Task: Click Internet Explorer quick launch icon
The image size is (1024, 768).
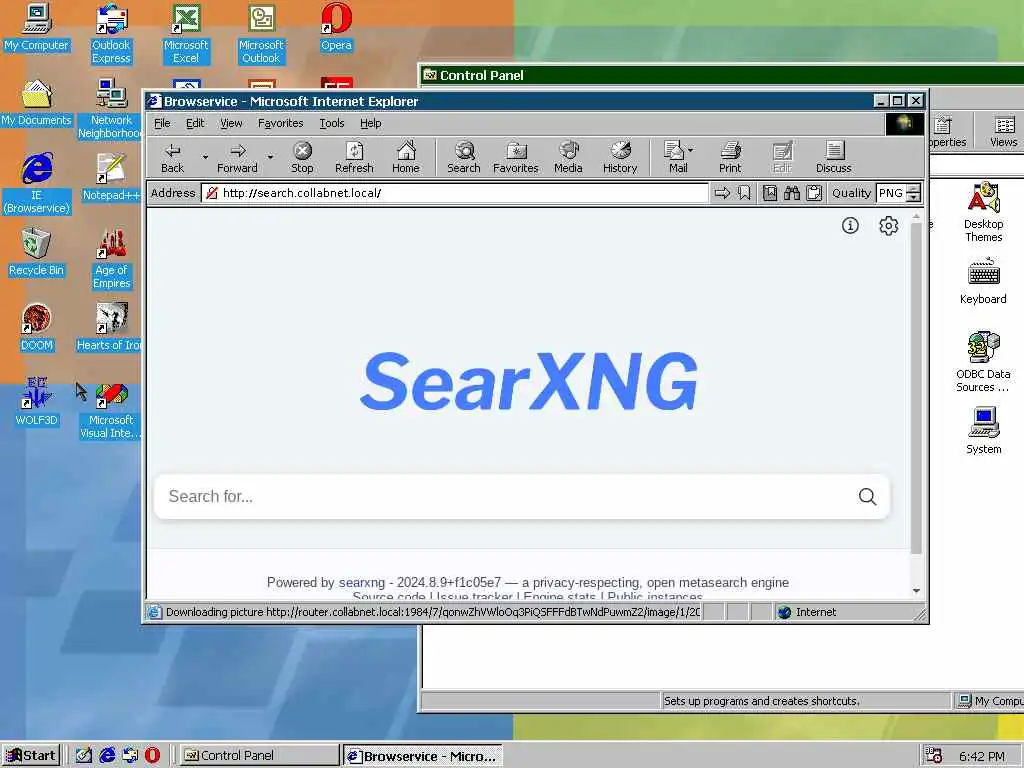Action: point(107,756)
